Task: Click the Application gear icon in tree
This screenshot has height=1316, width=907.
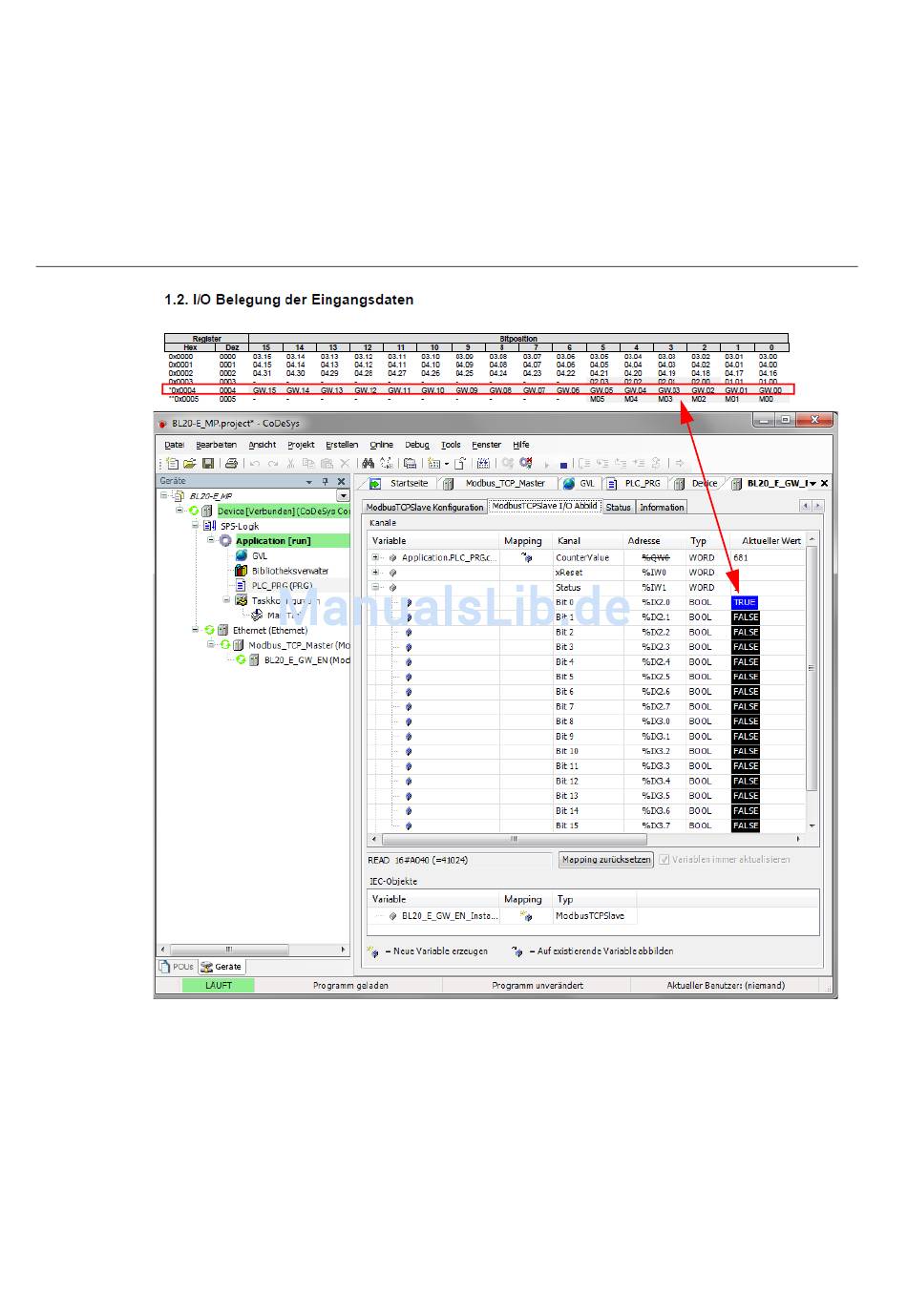Action: coord(226,541)
